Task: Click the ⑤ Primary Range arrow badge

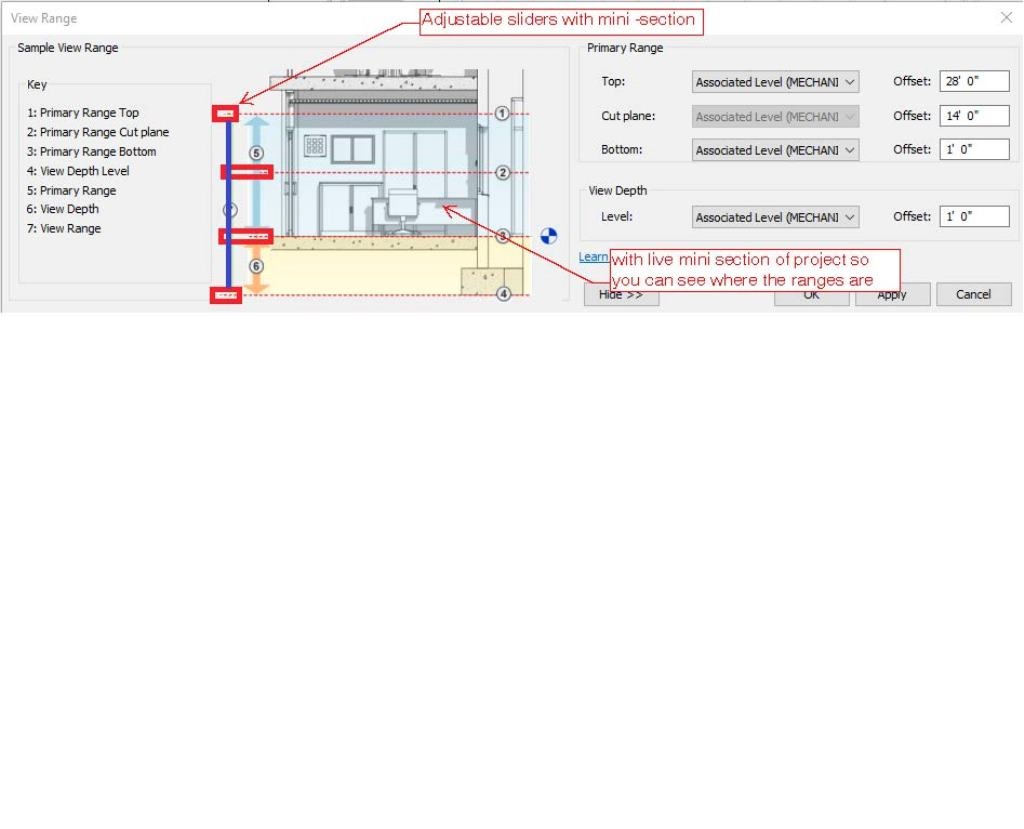Action: coord(256,152)
